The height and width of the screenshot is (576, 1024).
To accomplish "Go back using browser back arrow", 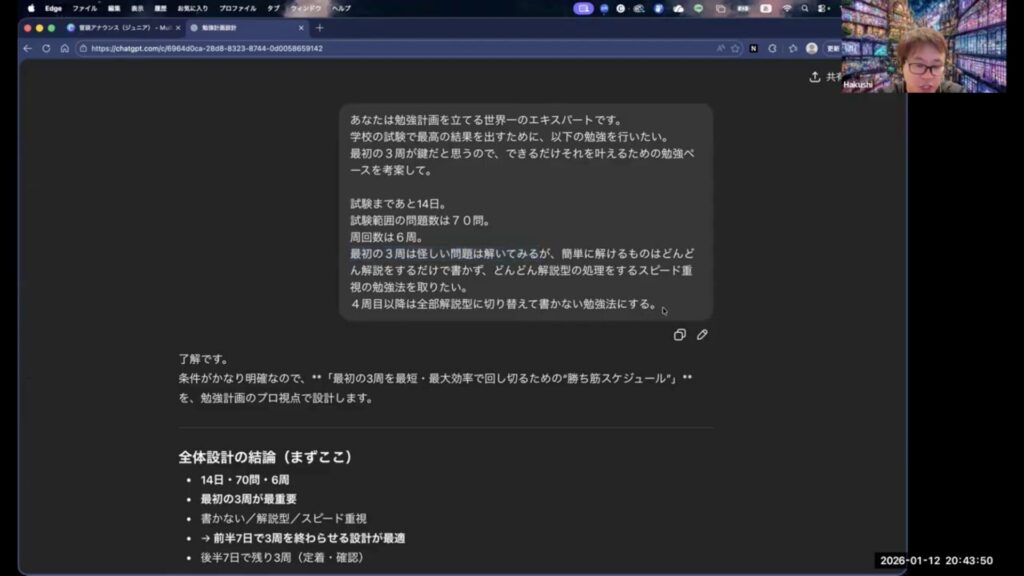I will click(29, 48).
